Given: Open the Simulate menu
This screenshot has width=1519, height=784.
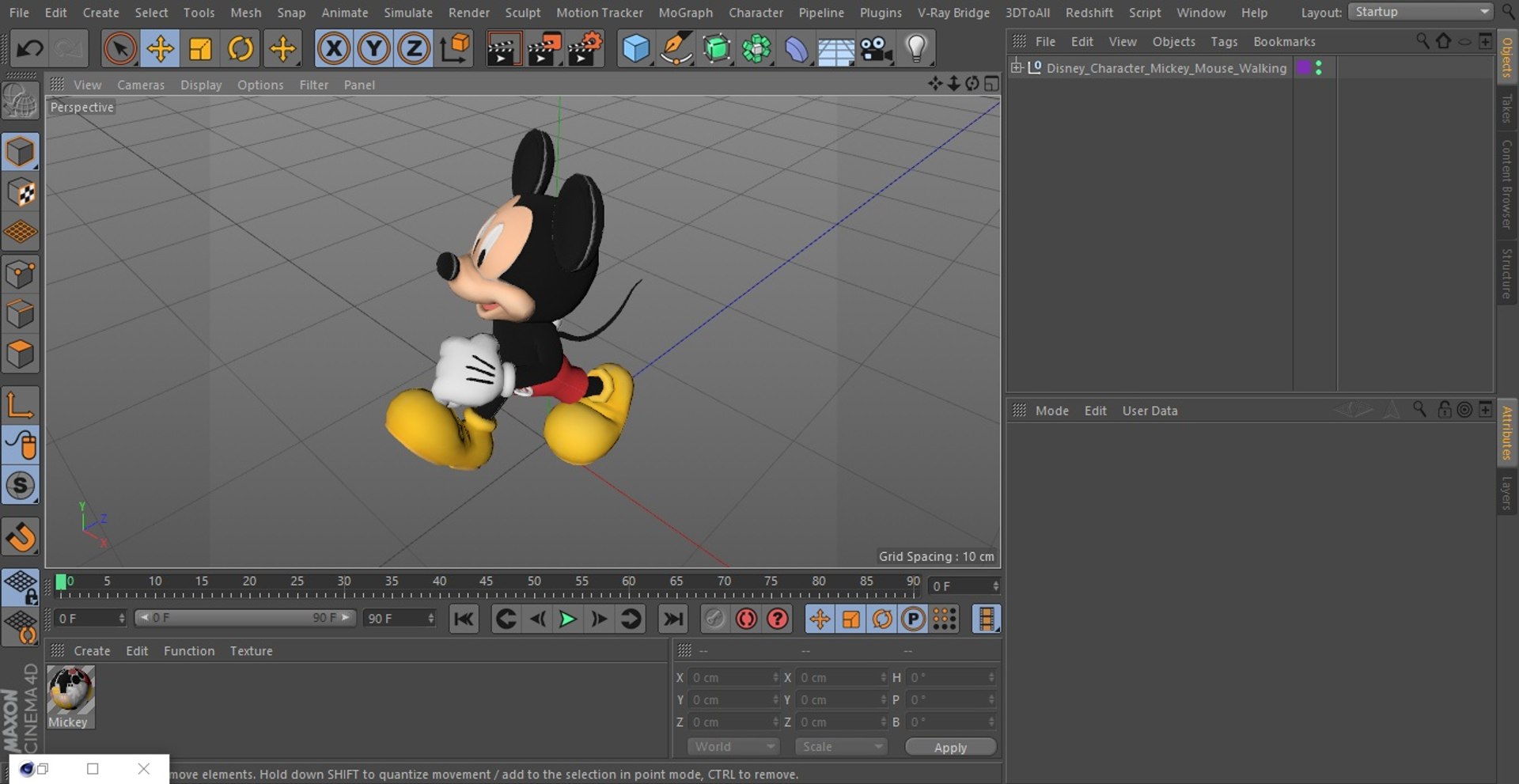Looking at the screenshot, I should [x=408, y=13].
